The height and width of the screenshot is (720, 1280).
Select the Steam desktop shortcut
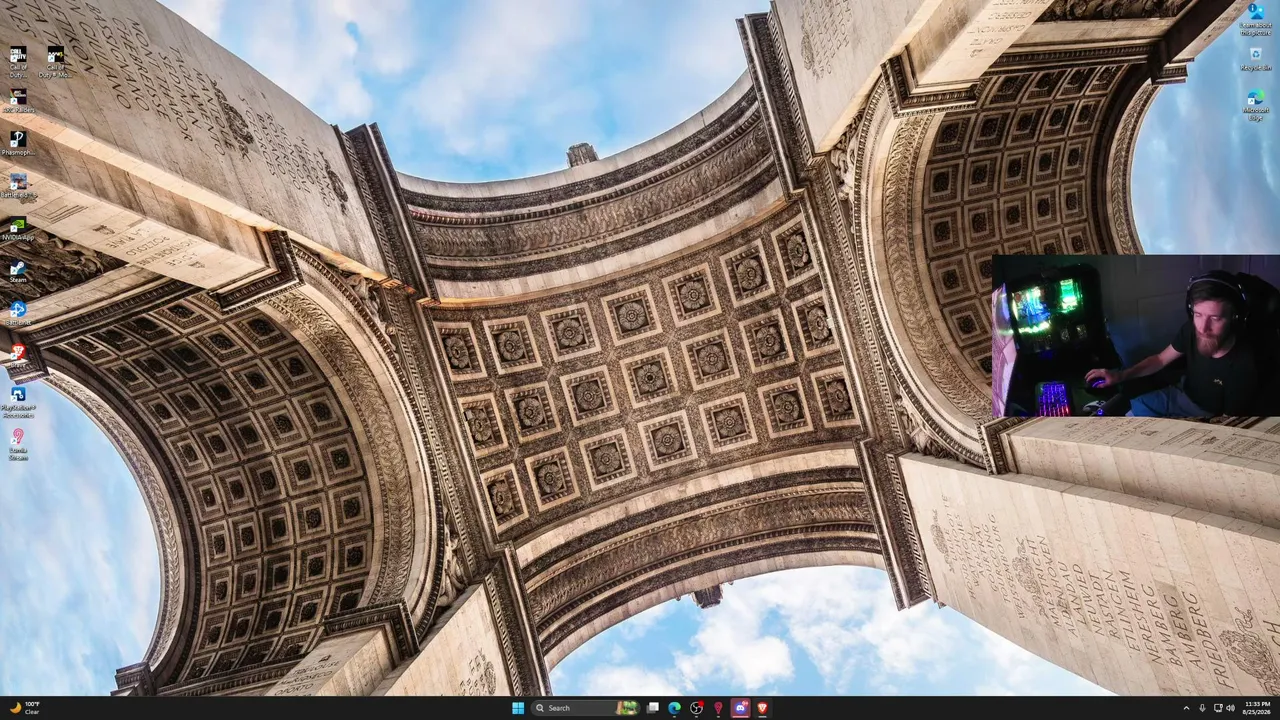[x=18, y=272]
